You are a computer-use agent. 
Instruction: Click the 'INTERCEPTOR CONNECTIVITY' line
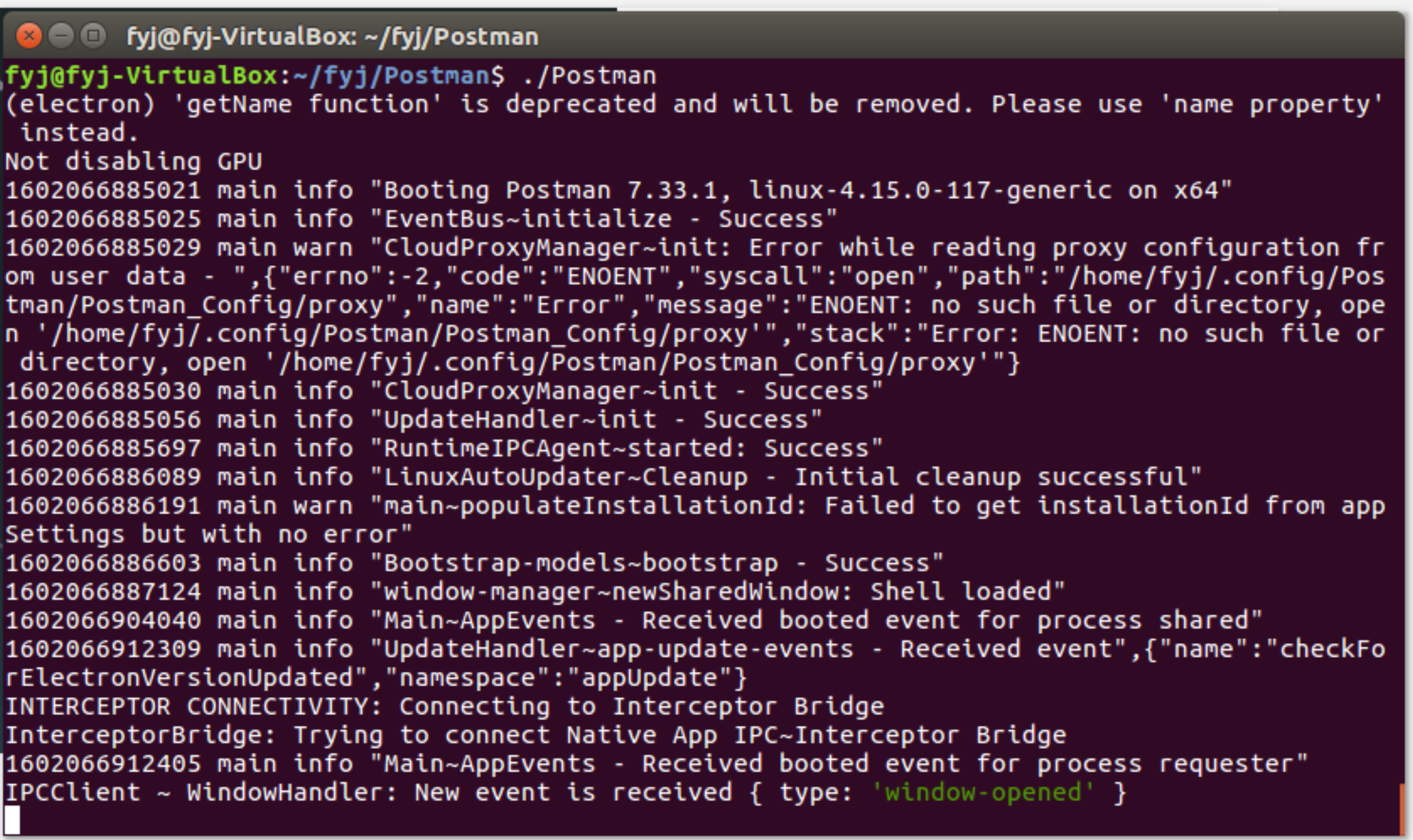[445, 706]
